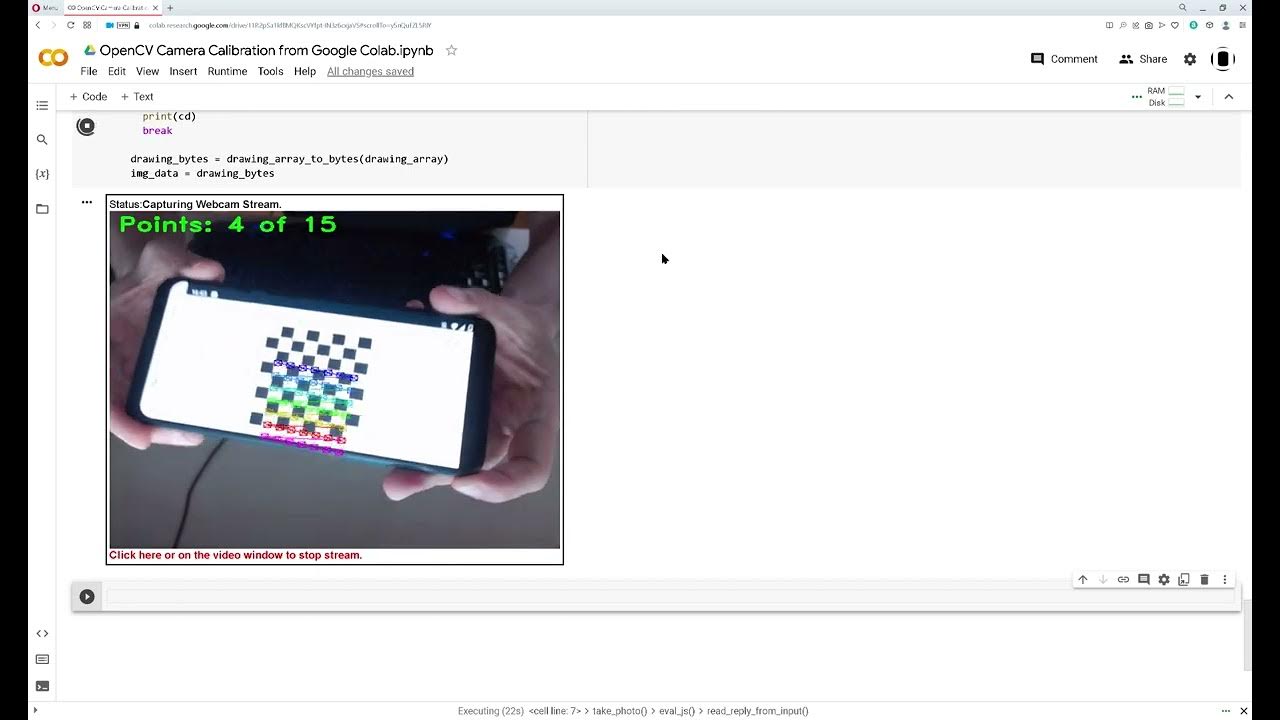Image resolution: width=1280 pixels, height=720 pixels.
Task: Open the three-dot runtime status indicator
Action: coord(1136,97)
